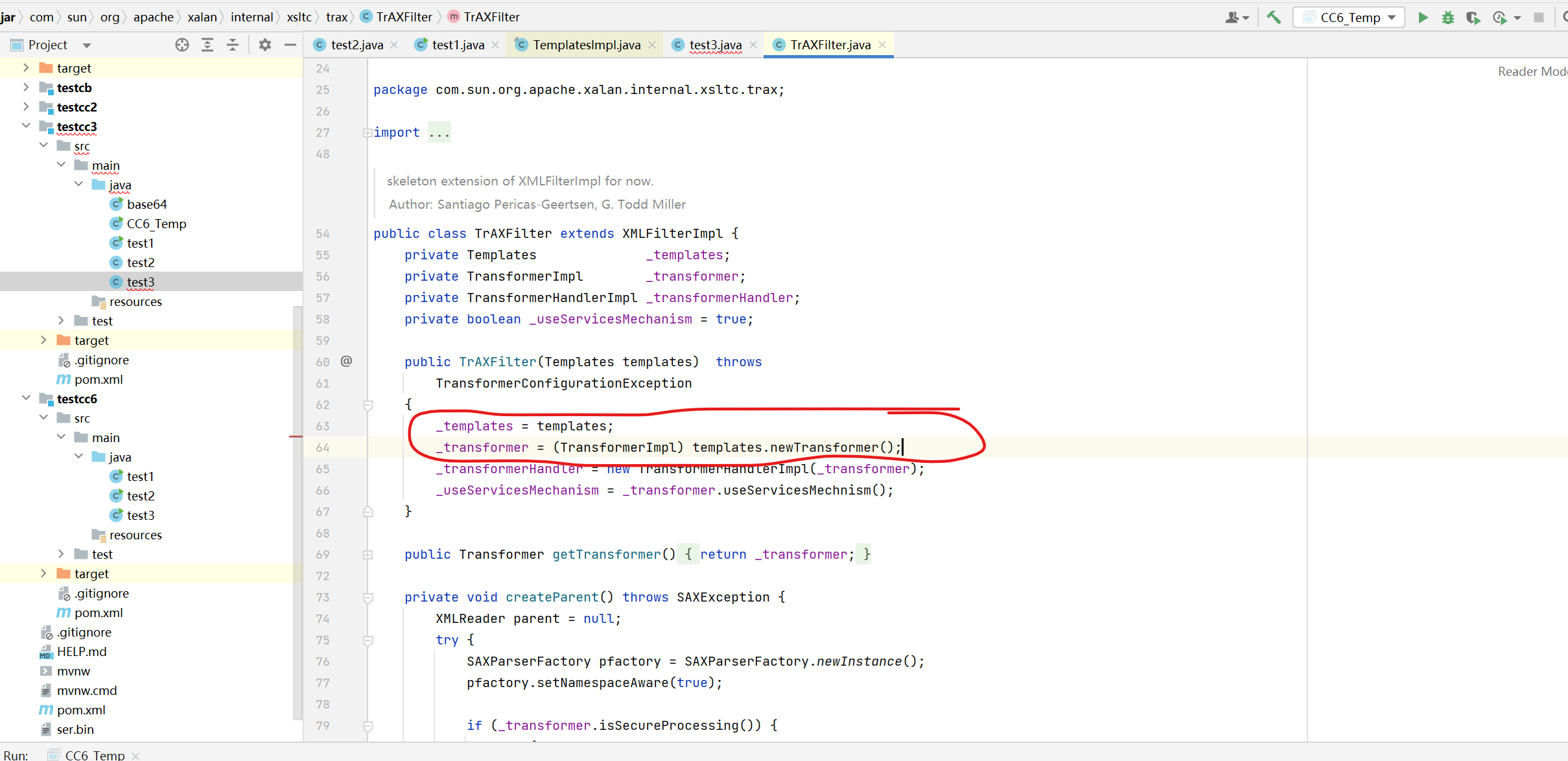Viewport: 1568px width, 761px height.
Task: Click the red error stripe marker
Action: pos(296,437)
